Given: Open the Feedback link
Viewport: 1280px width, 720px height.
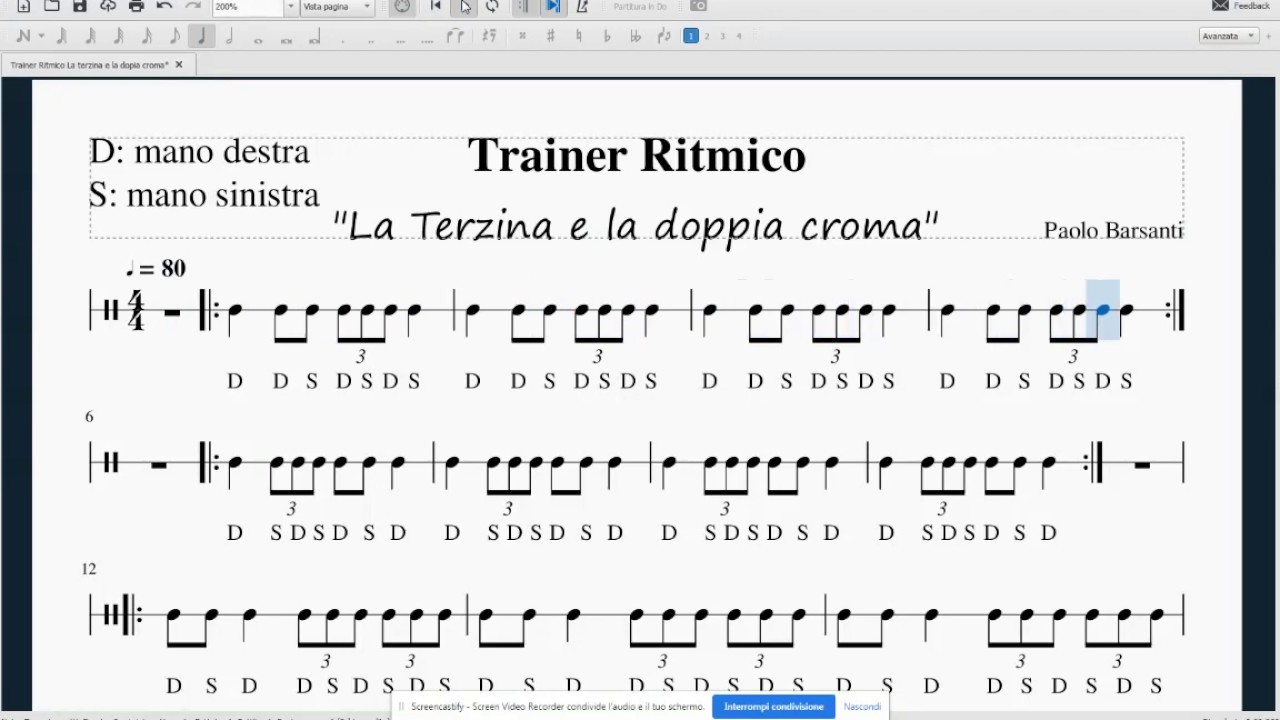Looking at the screenshot, I should [1251, 6].
